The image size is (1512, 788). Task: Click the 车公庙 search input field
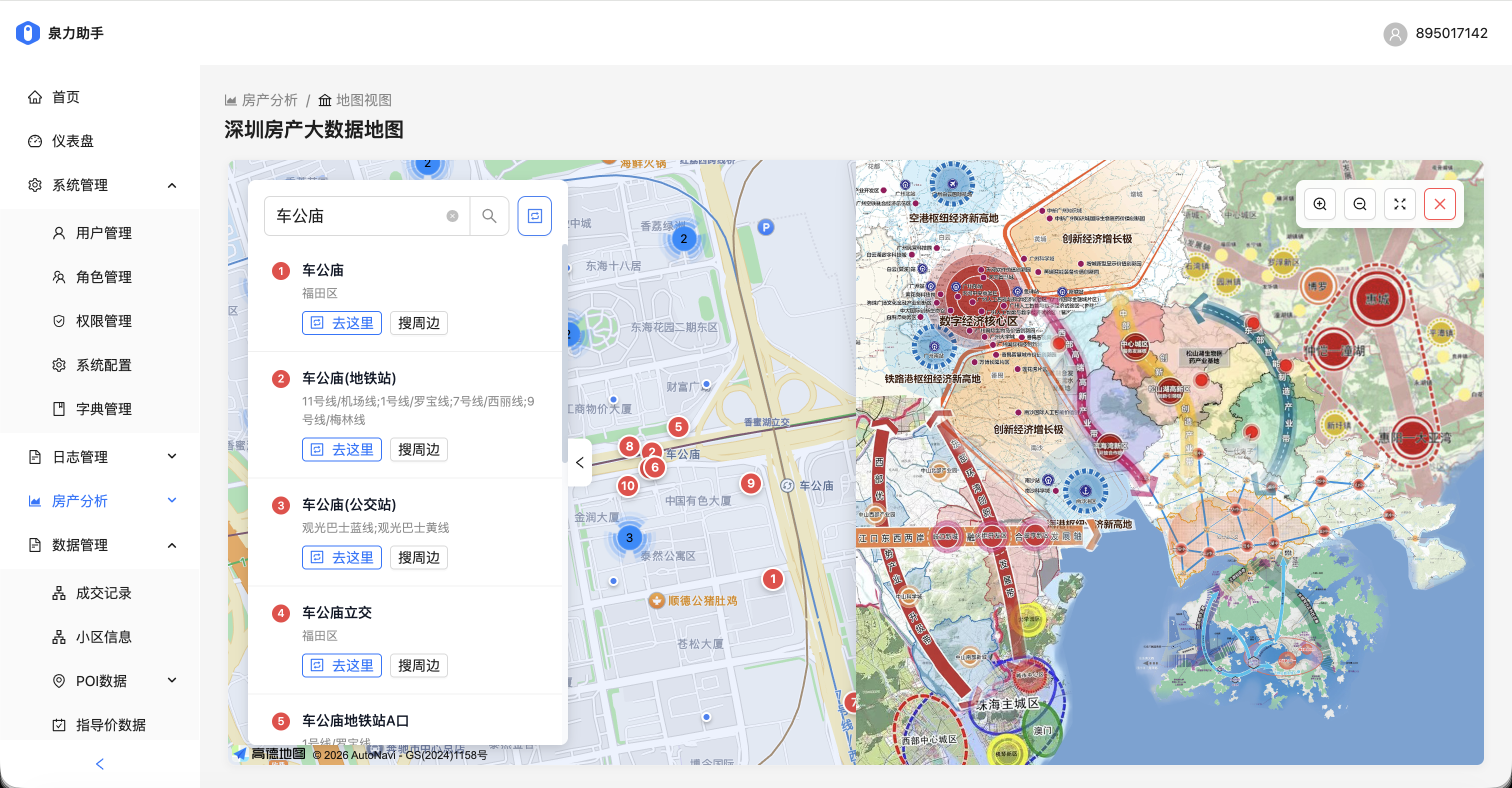(x=364, y=216)
